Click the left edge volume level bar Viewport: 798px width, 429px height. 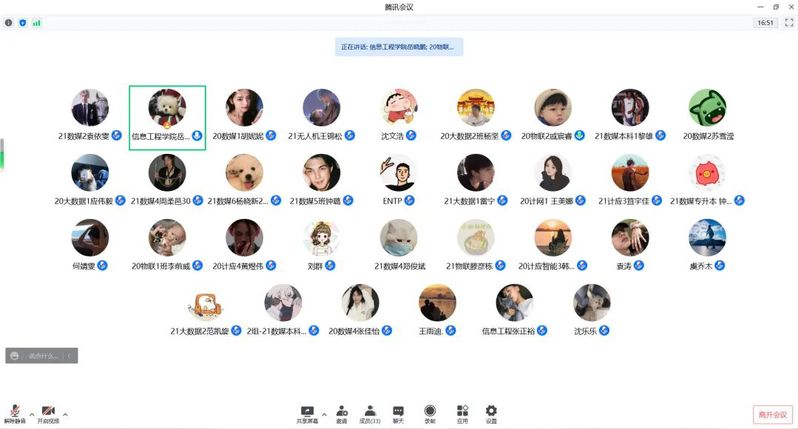(x=2, y=154)
